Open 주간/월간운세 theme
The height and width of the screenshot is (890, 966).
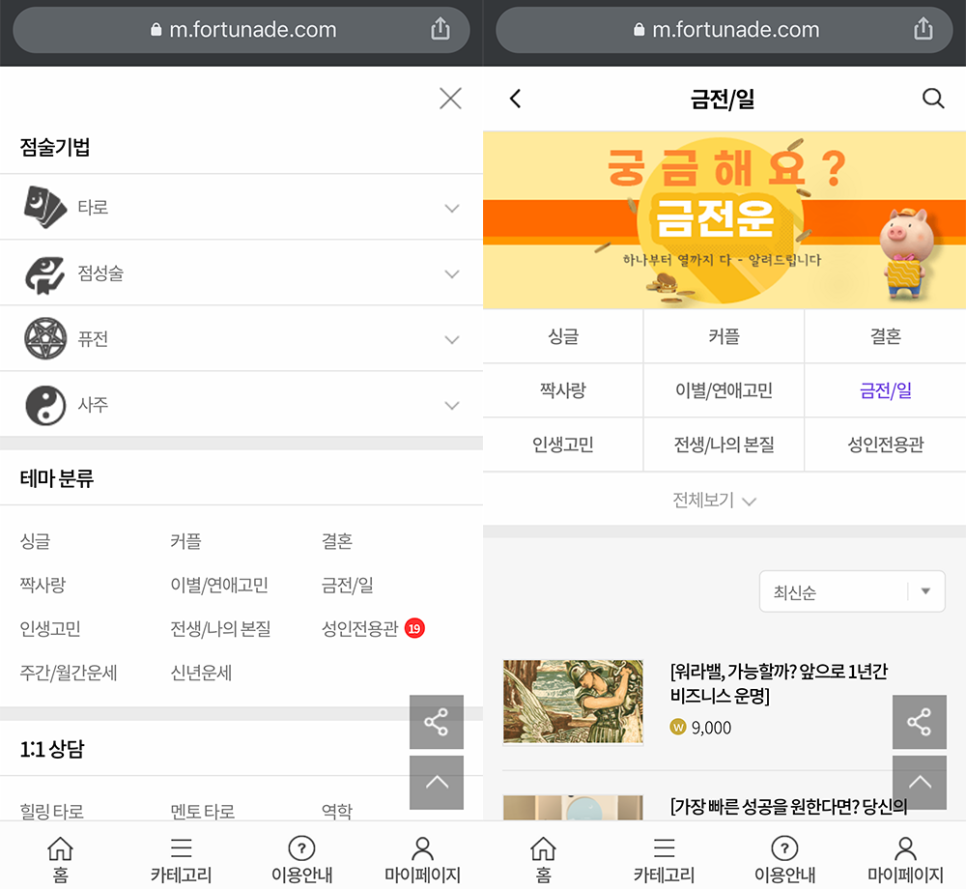point(68,672)
